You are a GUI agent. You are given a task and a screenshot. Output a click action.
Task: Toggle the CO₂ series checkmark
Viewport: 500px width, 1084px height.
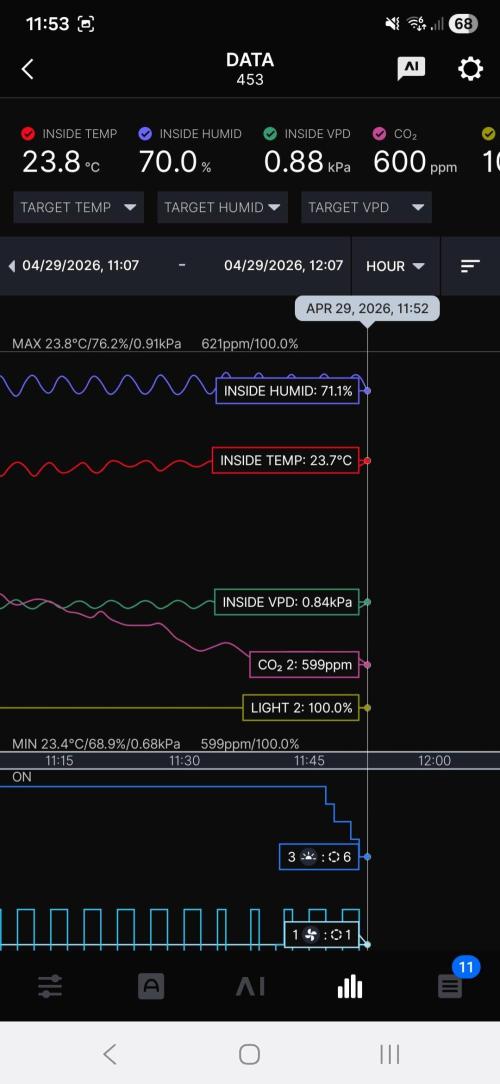(380, 133)
